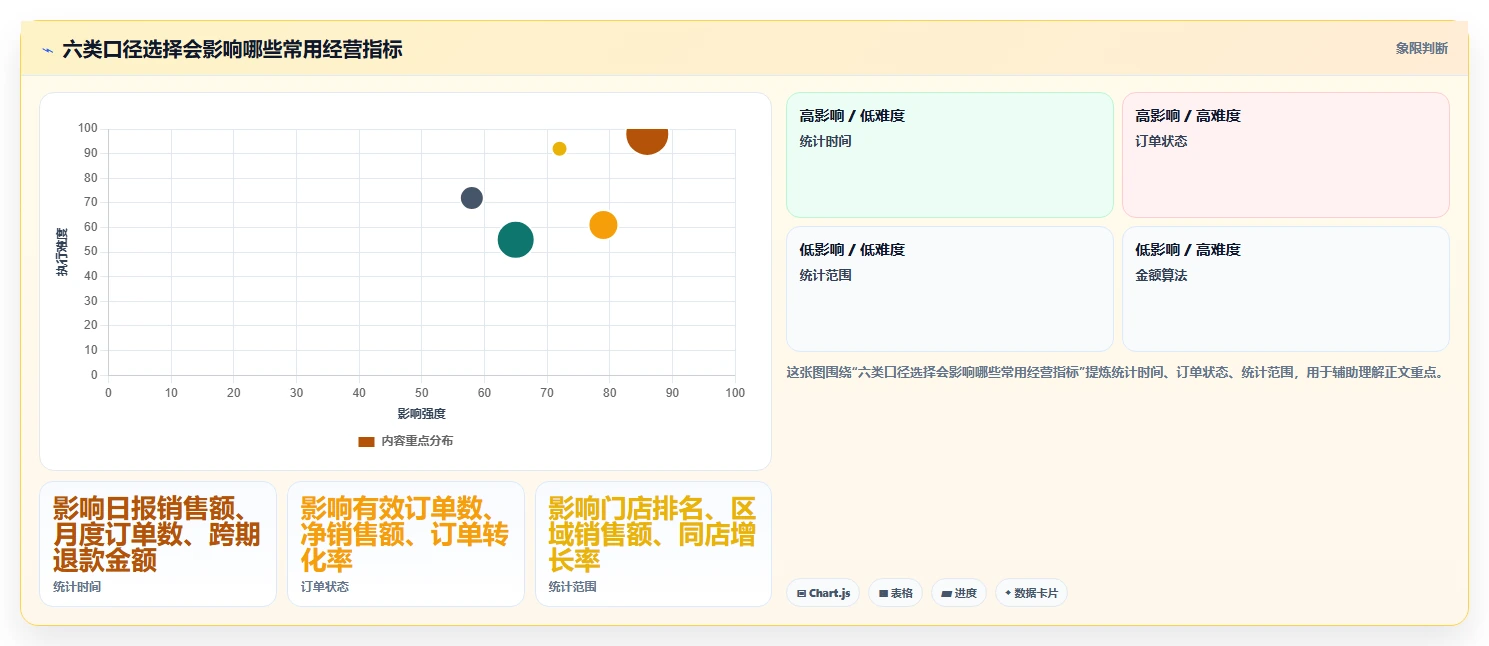
Task: Click the Chart.js tag
Action: point(823,593)
